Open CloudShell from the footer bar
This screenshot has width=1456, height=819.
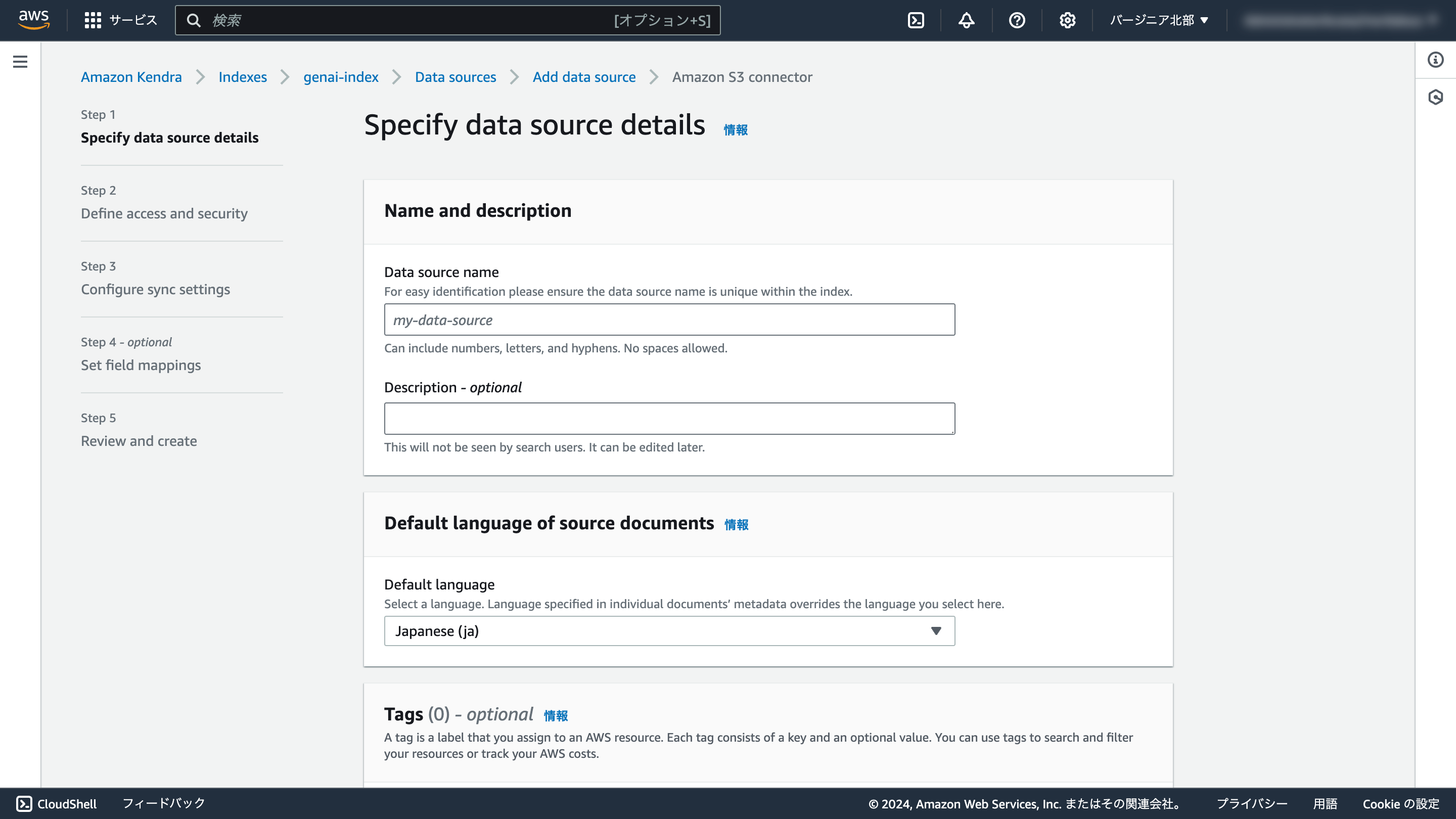point(57,803)
